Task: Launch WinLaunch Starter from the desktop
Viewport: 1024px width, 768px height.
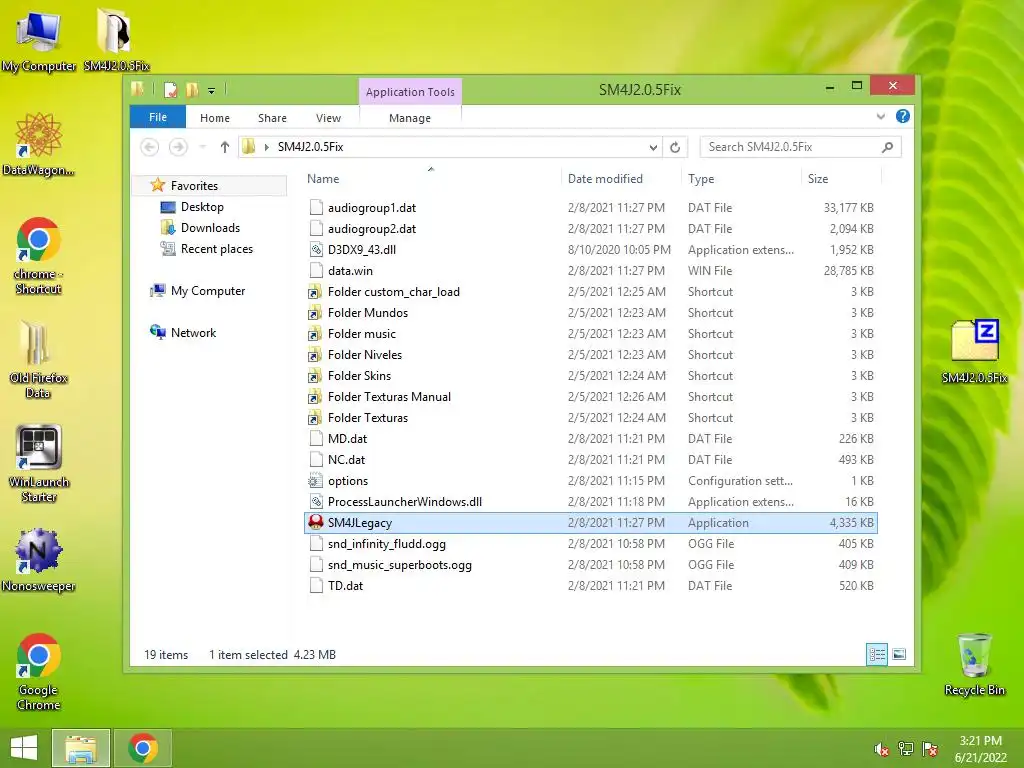Action: [39, 464]
